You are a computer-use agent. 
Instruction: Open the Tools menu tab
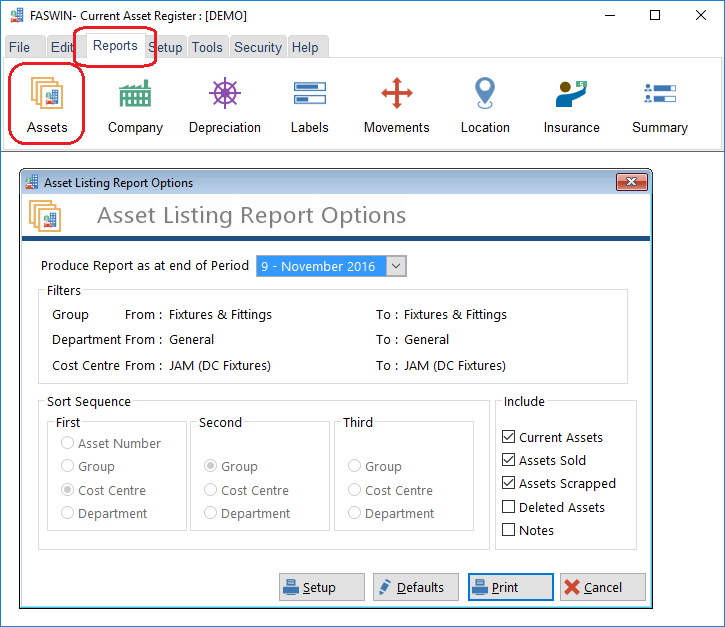coord(207,47)
